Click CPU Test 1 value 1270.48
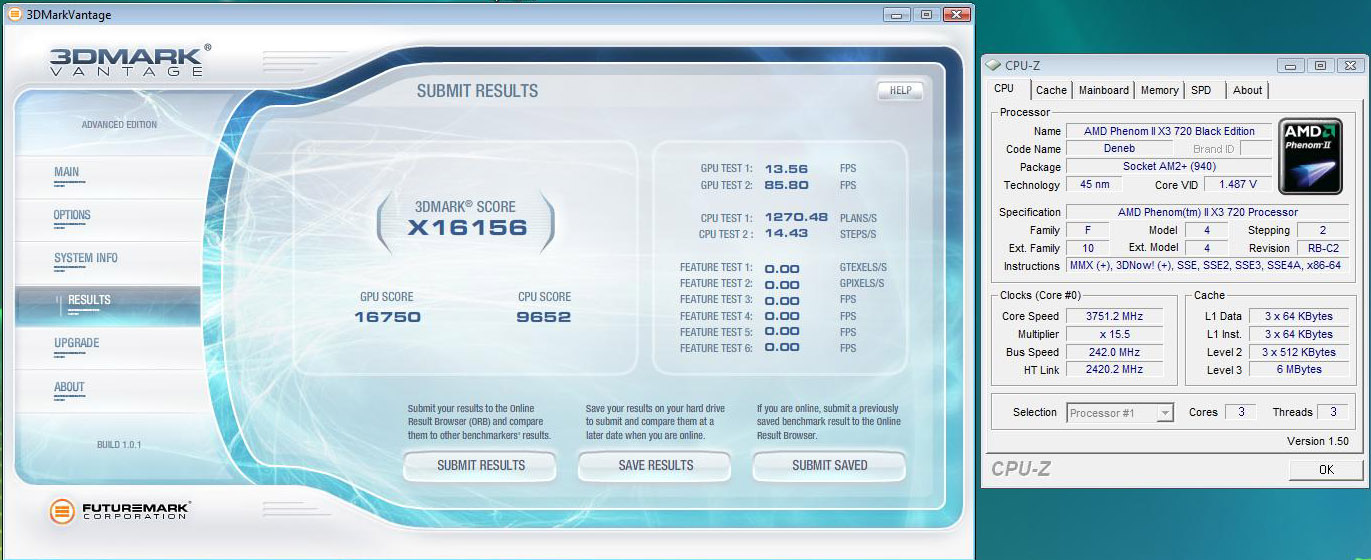 point(796,217)
